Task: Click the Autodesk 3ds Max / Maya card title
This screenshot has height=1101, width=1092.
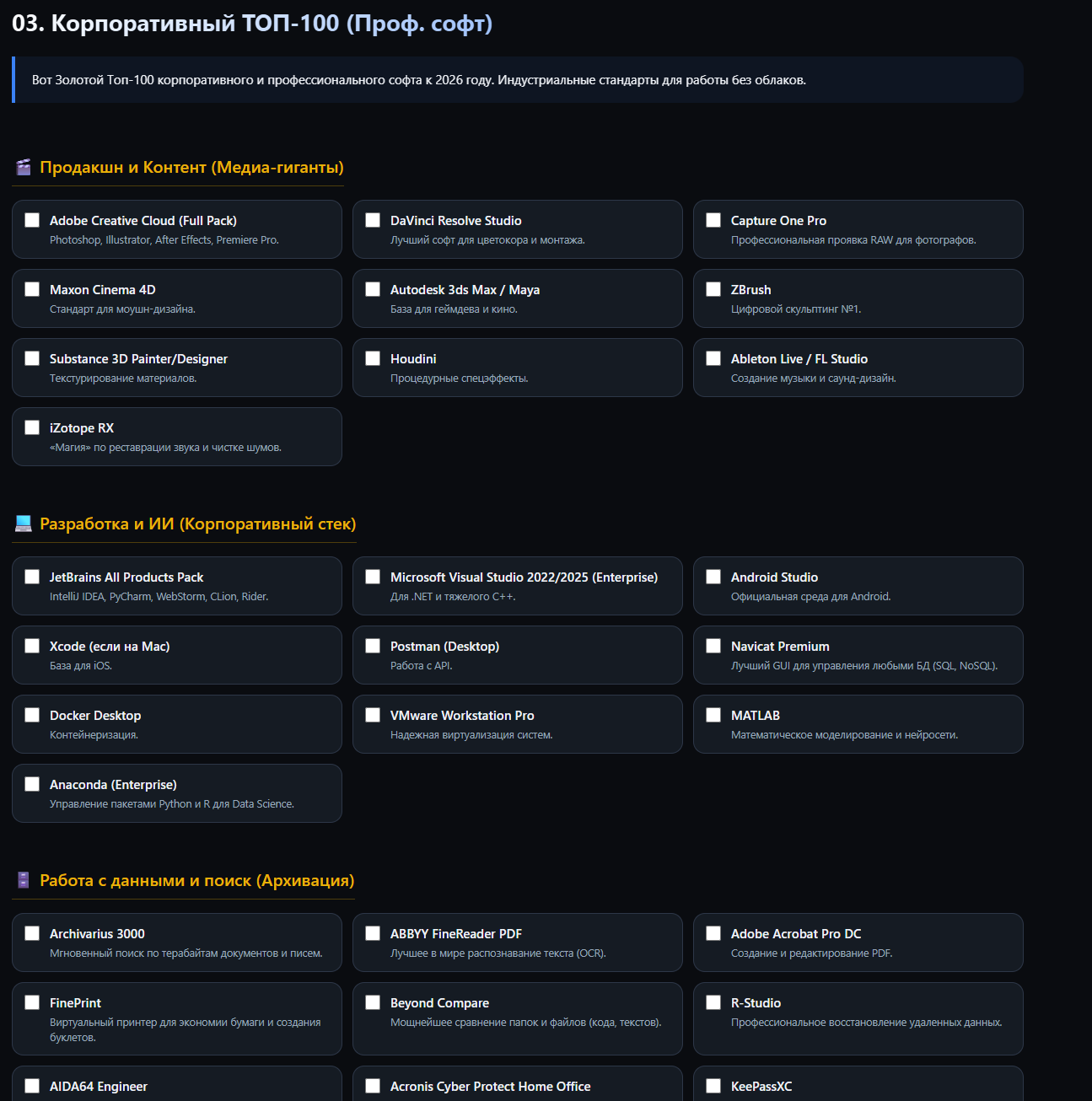Action: click(465, 290)
